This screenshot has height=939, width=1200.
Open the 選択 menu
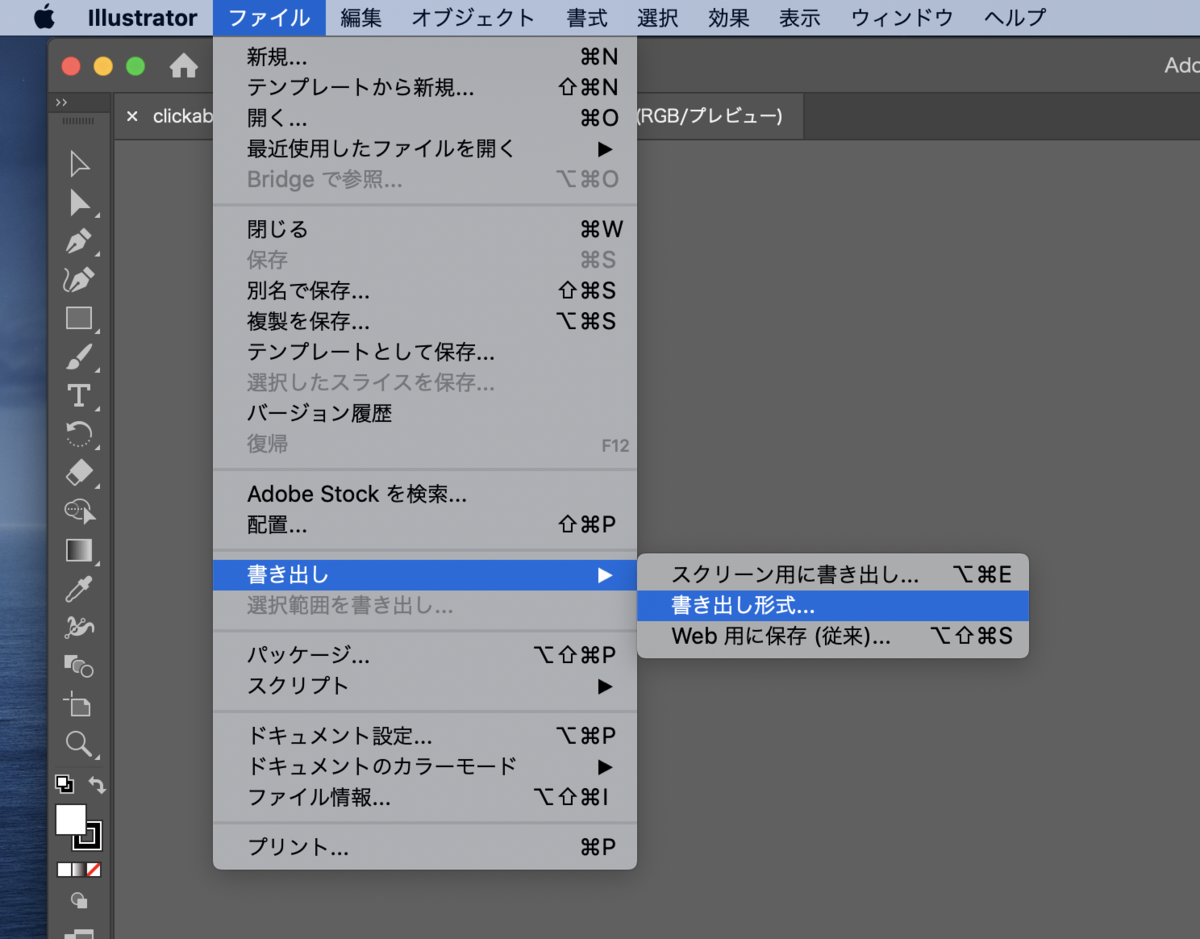[x=657, y=17]
